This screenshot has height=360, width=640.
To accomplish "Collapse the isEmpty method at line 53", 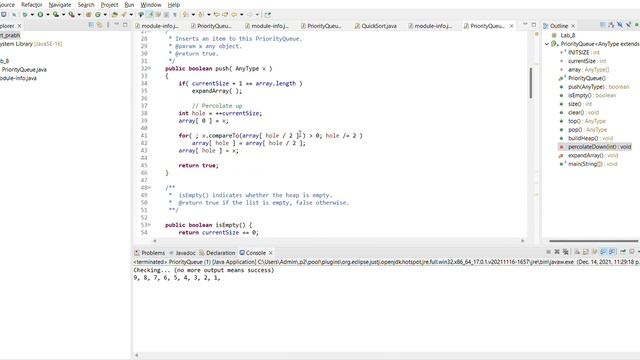I will (149, 224).
